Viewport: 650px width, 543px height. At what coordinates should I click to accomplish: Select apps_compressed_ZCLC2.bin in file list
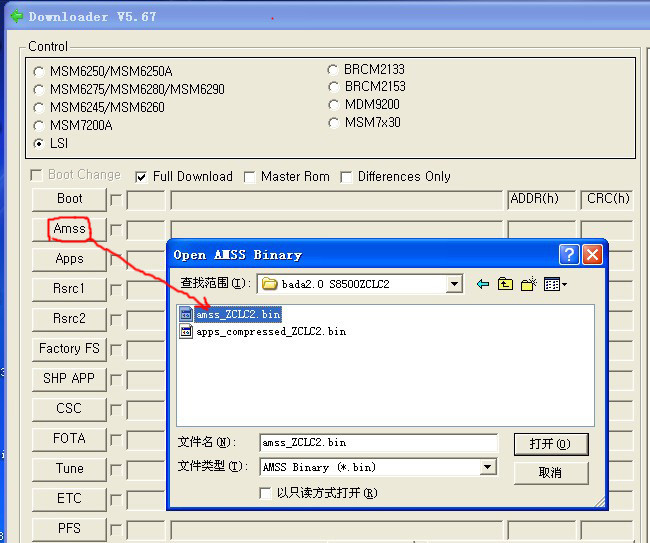tap(271, 332)
